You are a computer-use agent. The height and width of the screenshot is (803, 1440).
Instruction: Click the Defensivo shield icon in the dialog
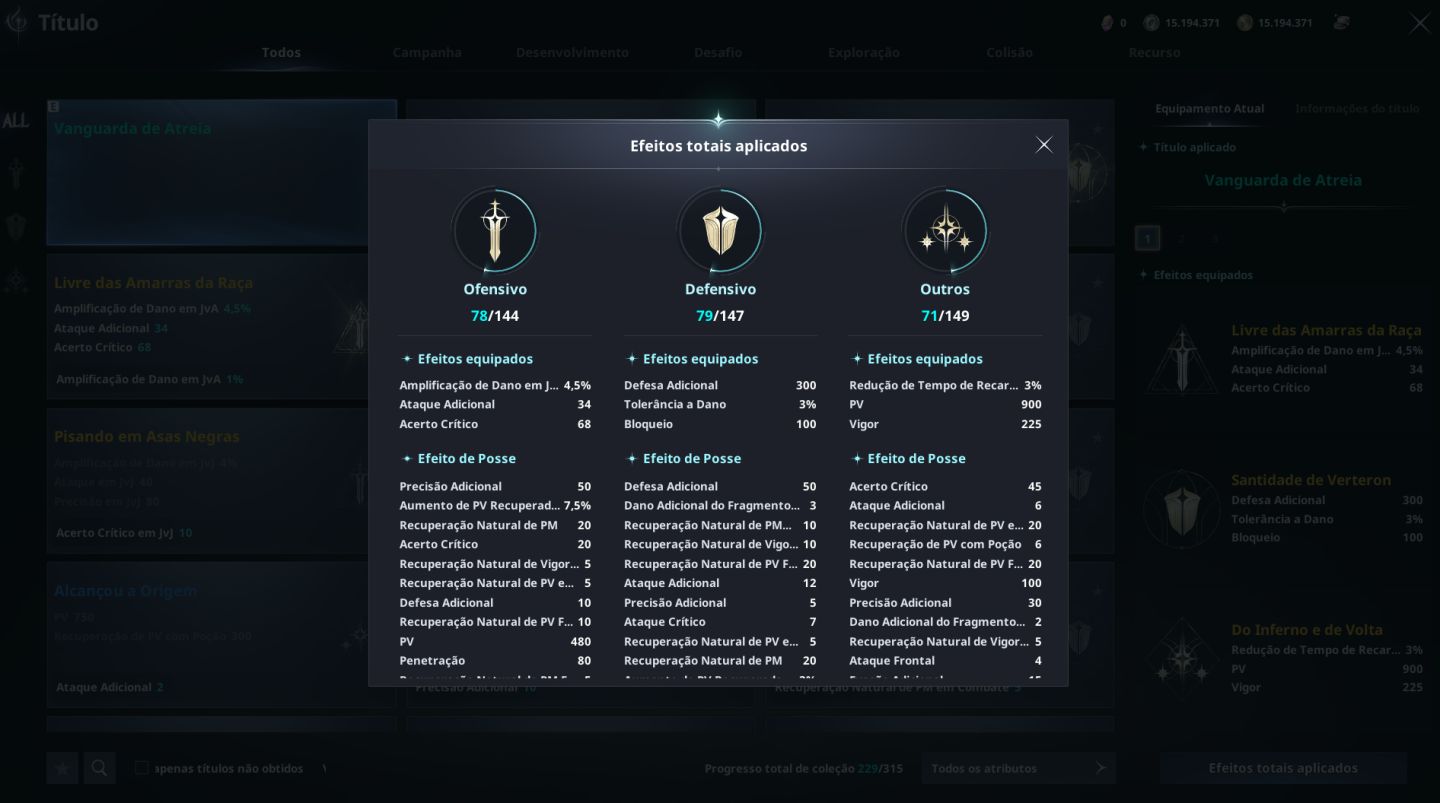(x=720, y=231)
